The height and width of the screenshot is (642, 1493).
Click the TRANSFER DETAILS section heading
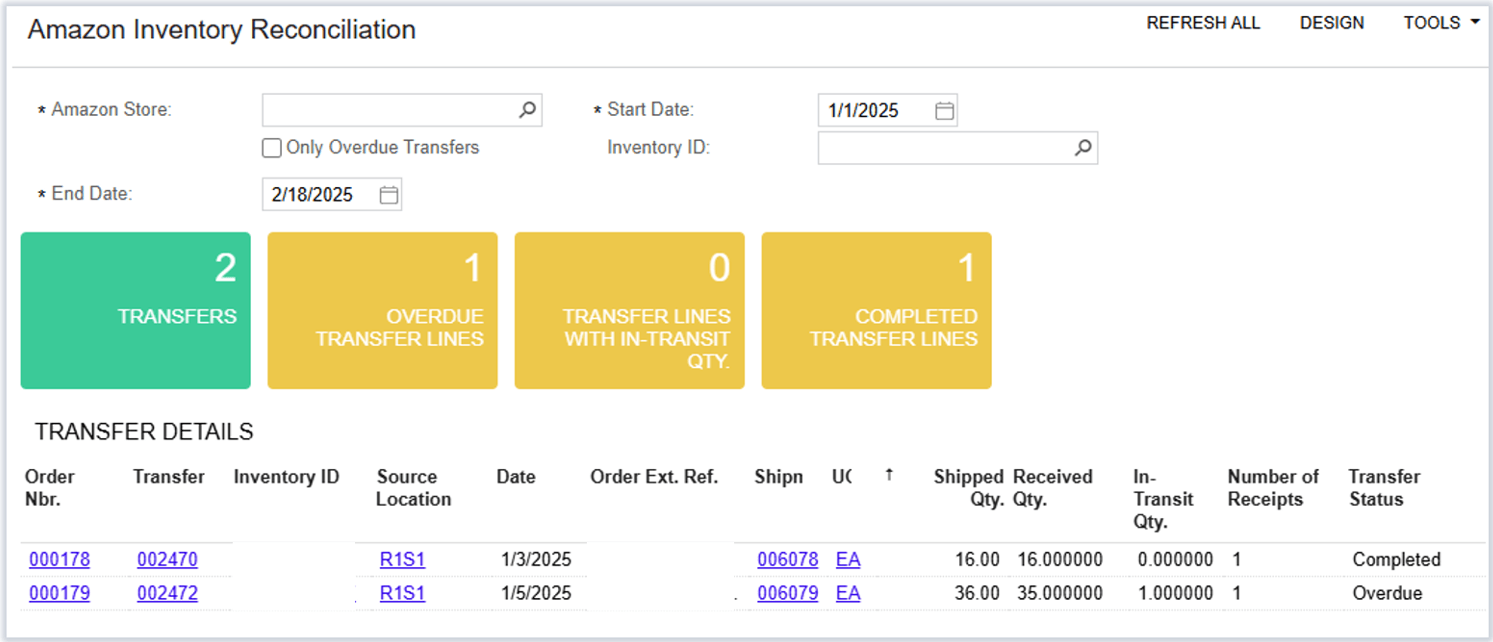click(x=144, y=432)
